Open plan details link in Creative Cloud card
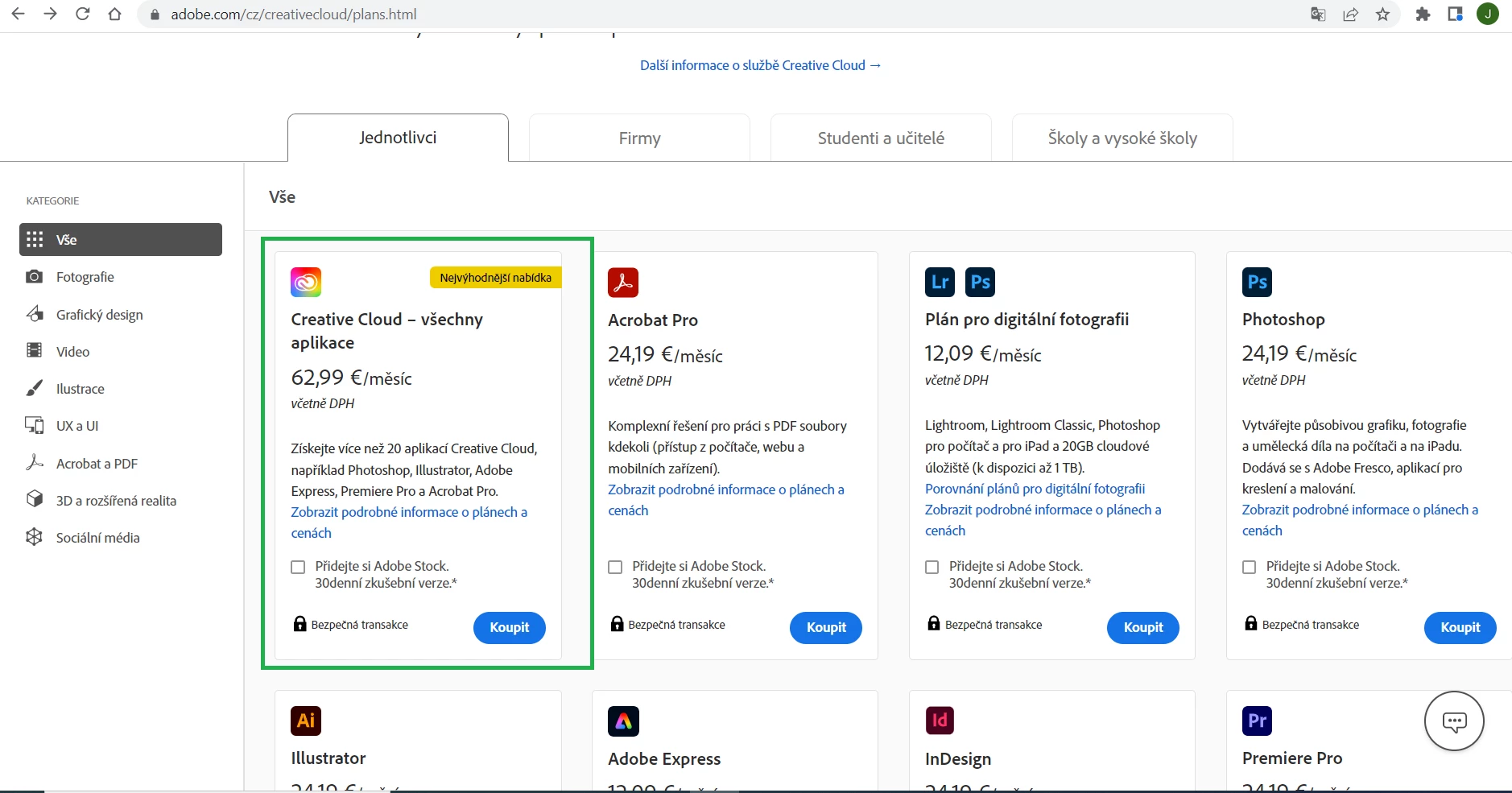Viewport: 1512px width, 793px height. 409,522
